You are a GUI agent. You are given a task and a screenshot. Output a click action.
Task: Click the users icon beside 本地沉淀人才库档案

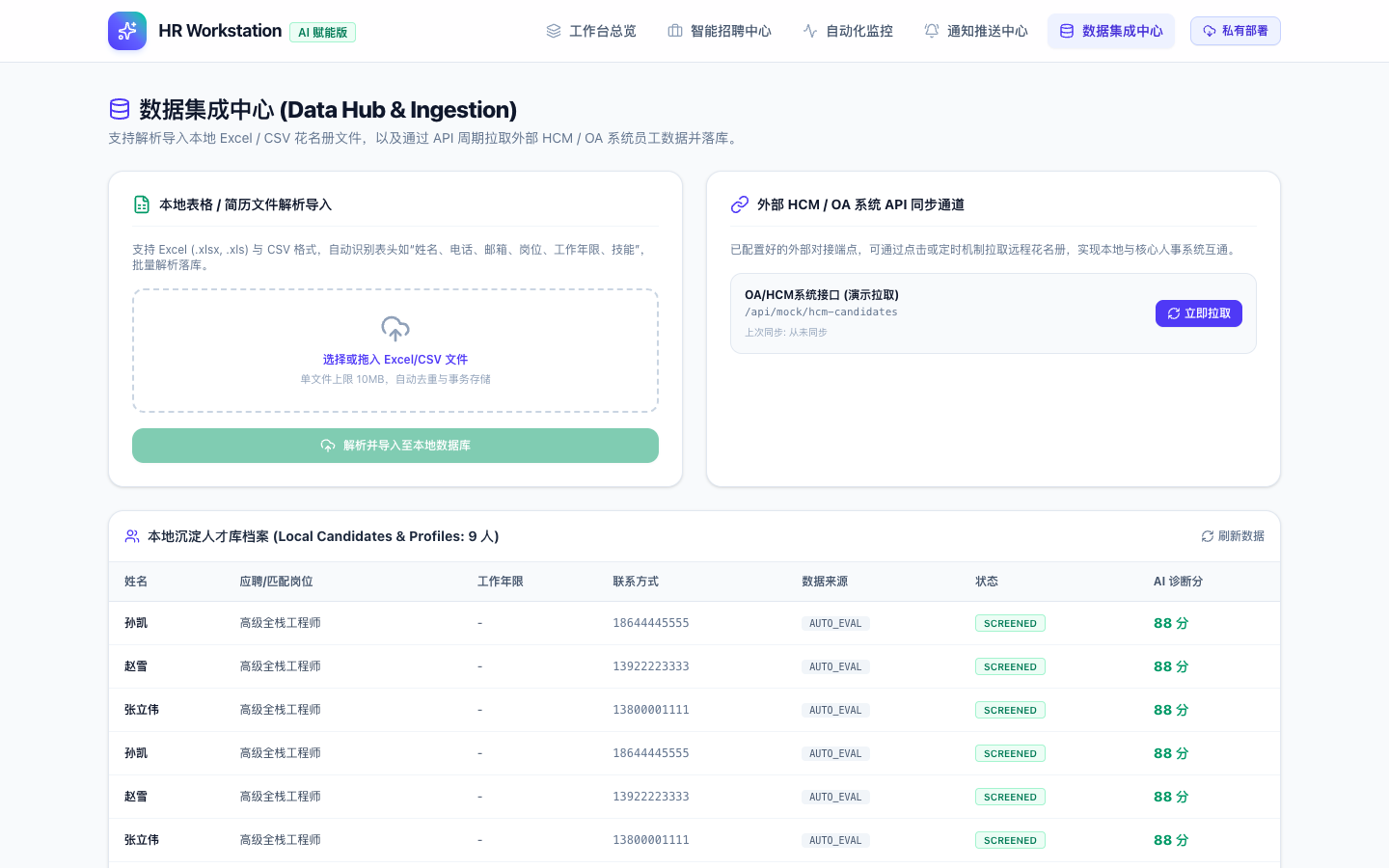132,536
